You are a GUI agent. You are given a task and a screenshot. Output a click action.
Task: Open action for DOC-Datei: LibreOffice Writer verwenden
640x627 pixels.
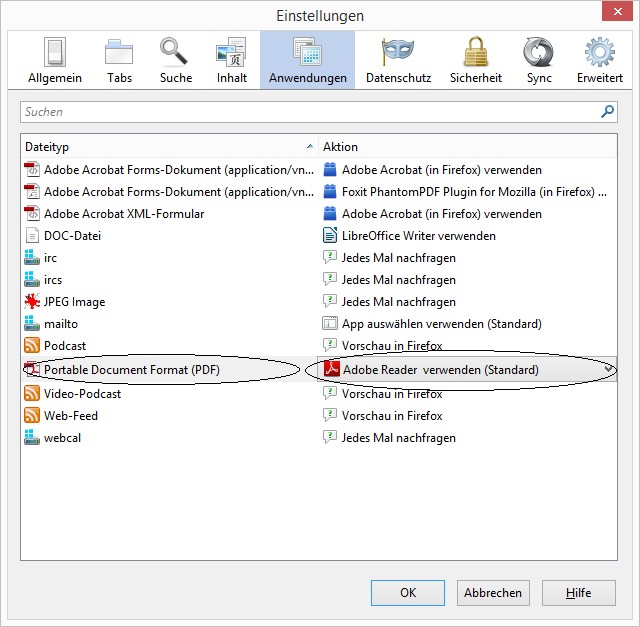click(468, 236)
